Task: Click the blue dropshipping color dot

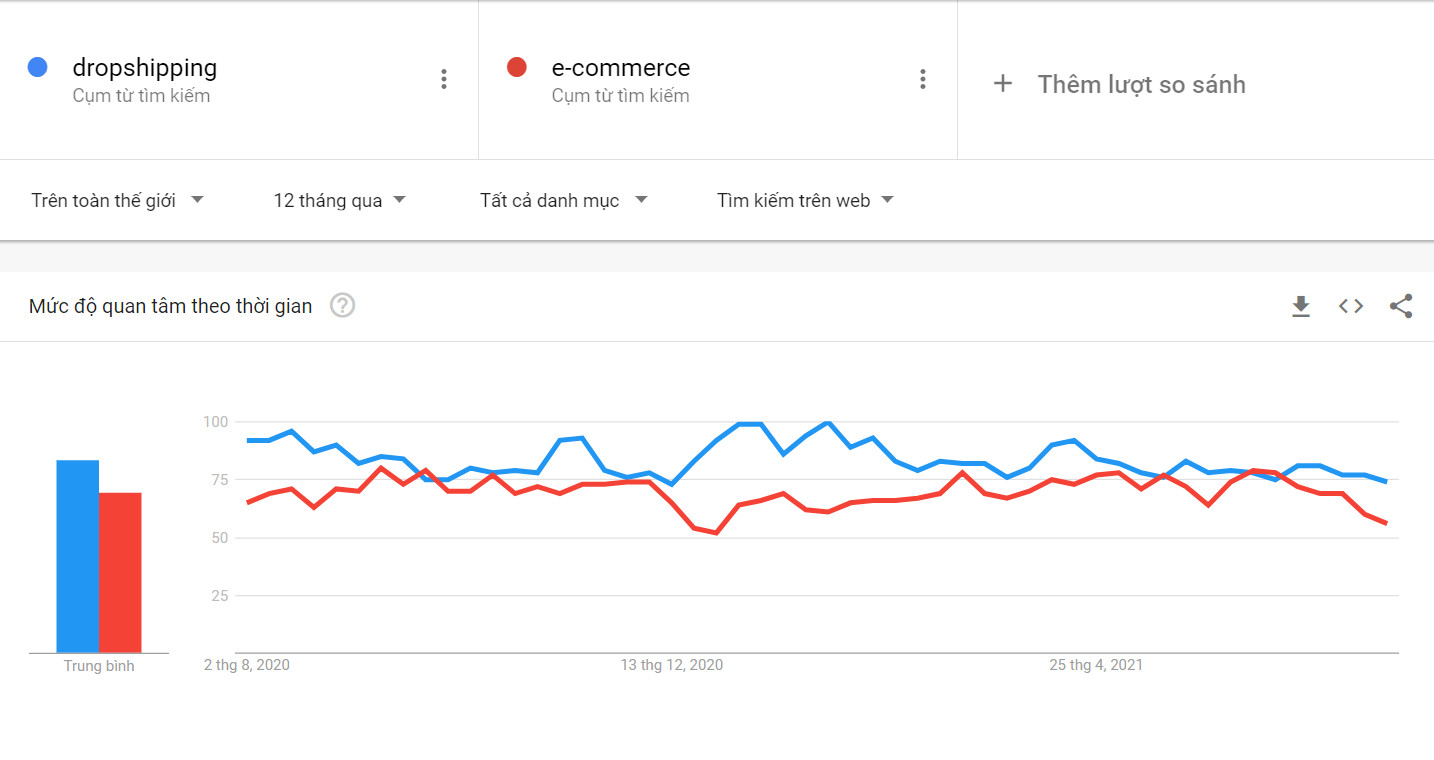Action: 38,68
